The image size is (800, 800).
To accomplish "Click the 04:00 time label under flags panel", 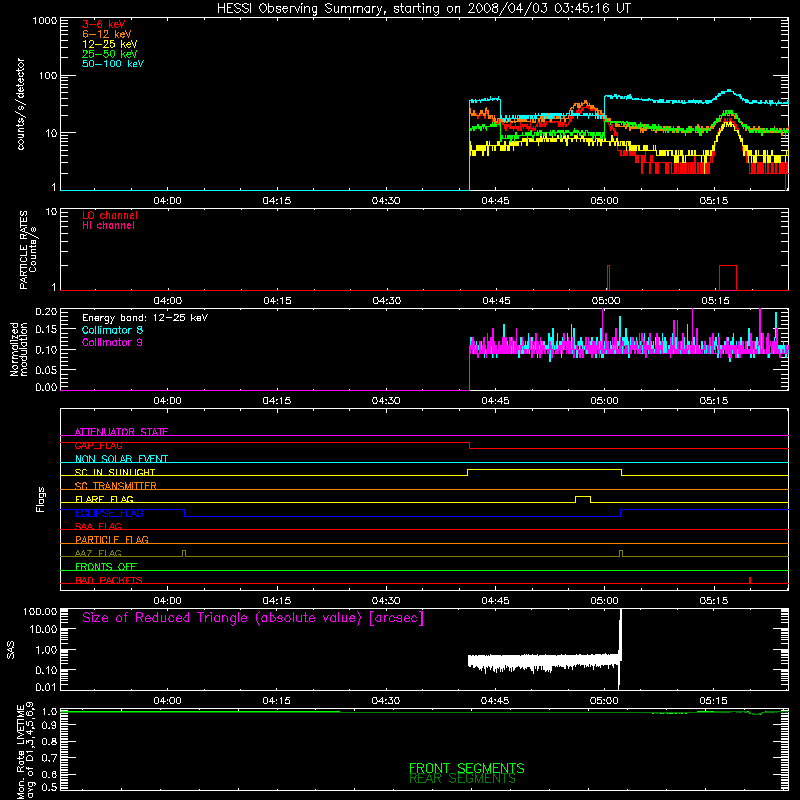I will pyautogui.click(x=167, y=601).
